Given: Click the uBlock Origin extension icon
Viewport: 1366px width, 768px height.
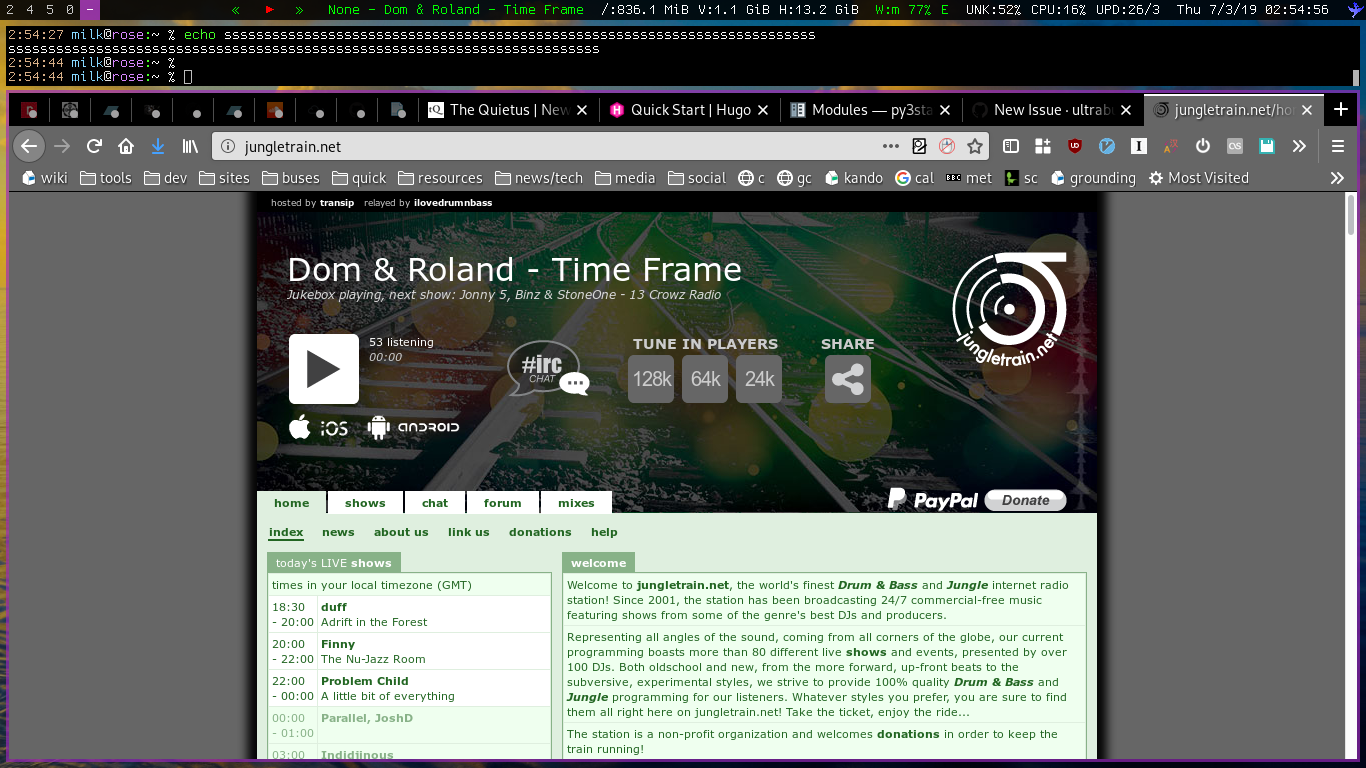Looking at the screenshot, I should 1076,146.
